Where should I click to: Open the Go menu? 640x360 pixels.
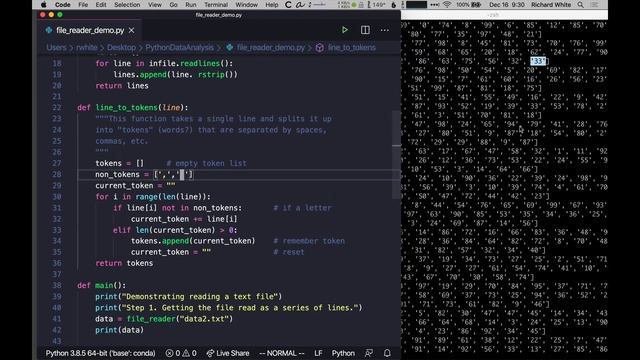point(173,5)
